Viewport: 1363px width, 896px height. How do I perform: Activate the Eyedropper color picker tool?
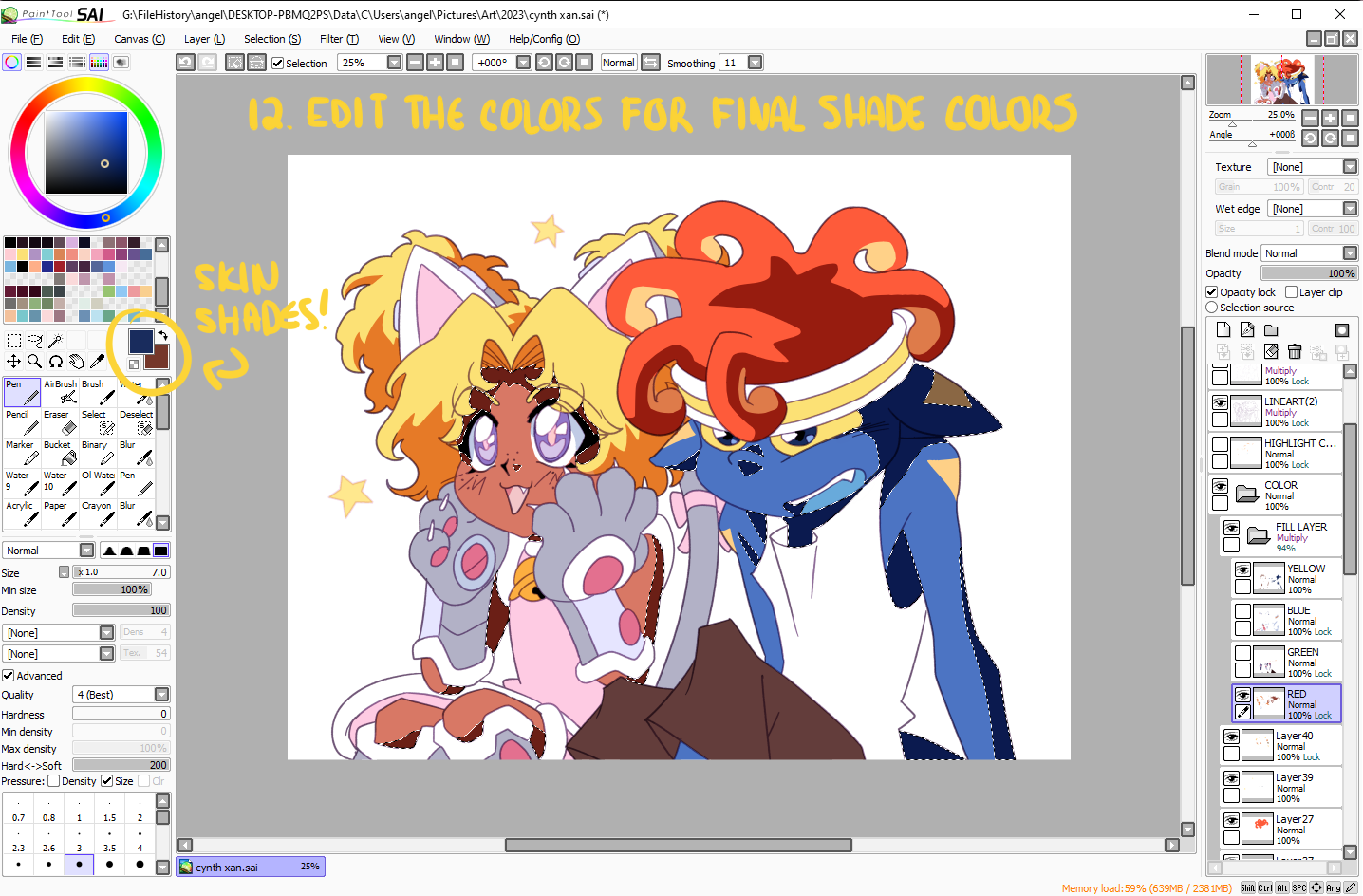tap(97, 362)
